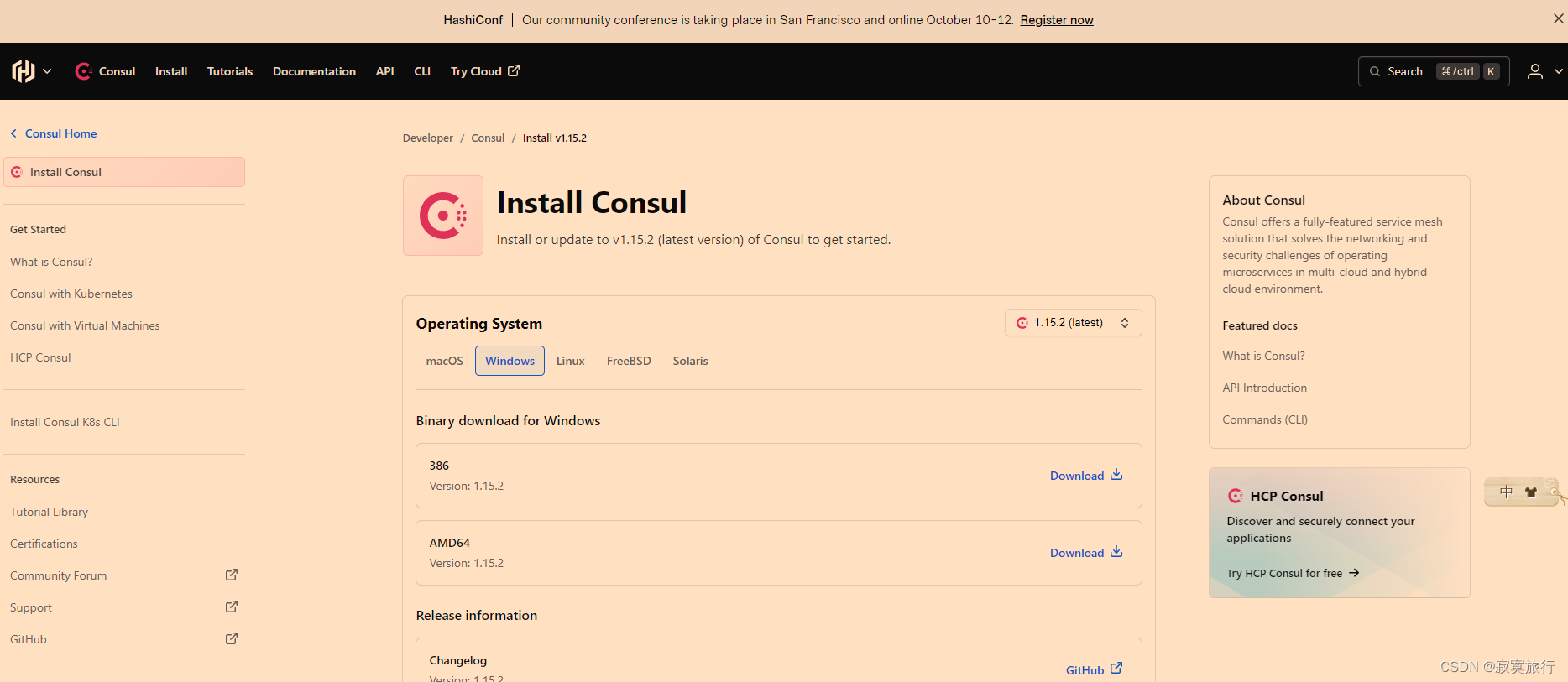Open Tutorial Library sidebar link
The height and width of the screenshot is (682, 1568).
click(x=49, y=512)
